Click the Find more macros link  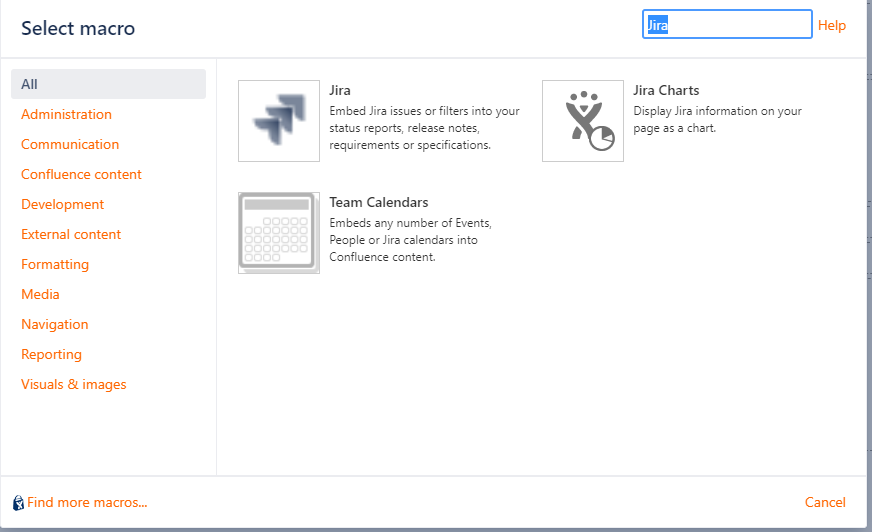tap(87, 503)
